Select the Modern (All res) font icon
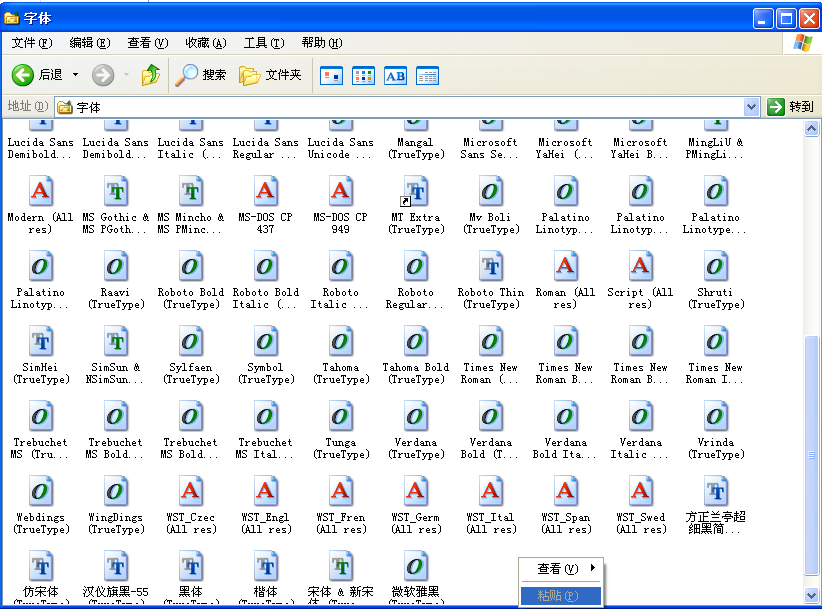822x609 pixels. pyautogui.click(x=40, y=192)
